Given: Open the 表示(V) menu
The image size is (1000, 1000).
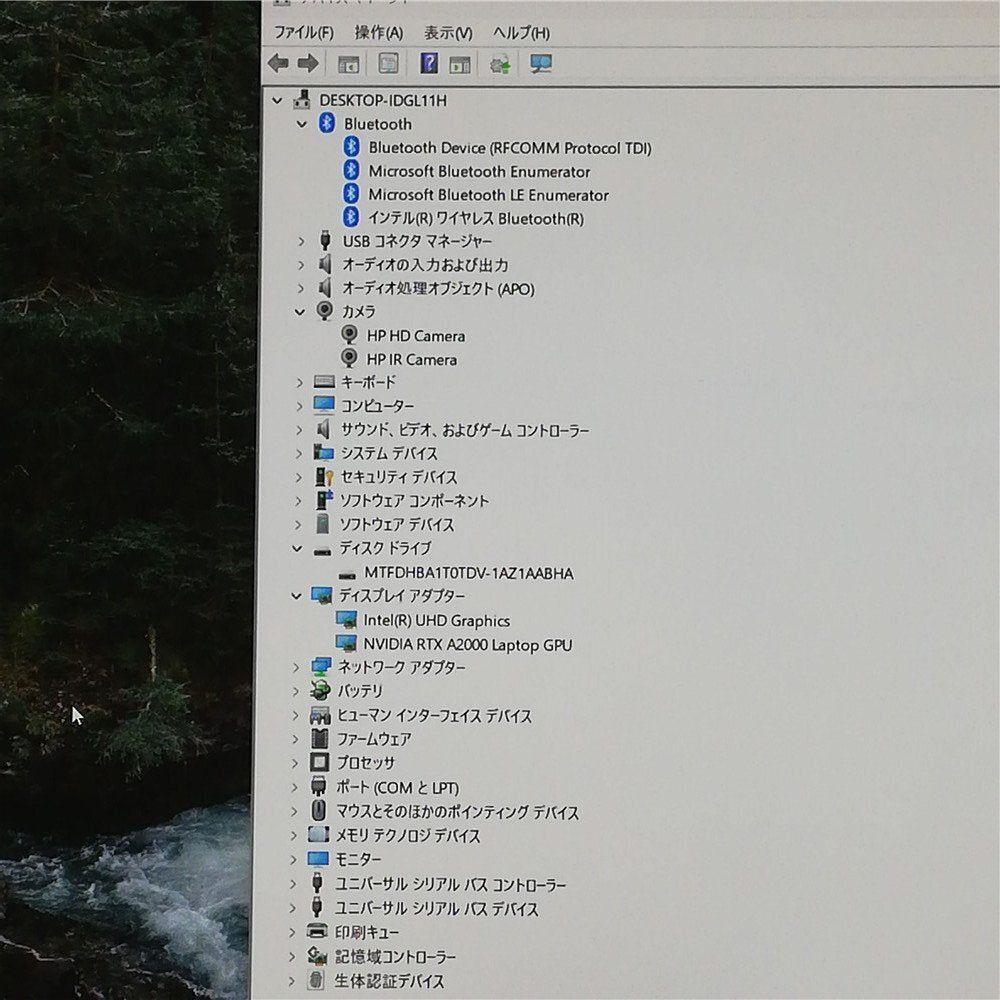Looking at the screenshot, I should [x=448, y=32].
